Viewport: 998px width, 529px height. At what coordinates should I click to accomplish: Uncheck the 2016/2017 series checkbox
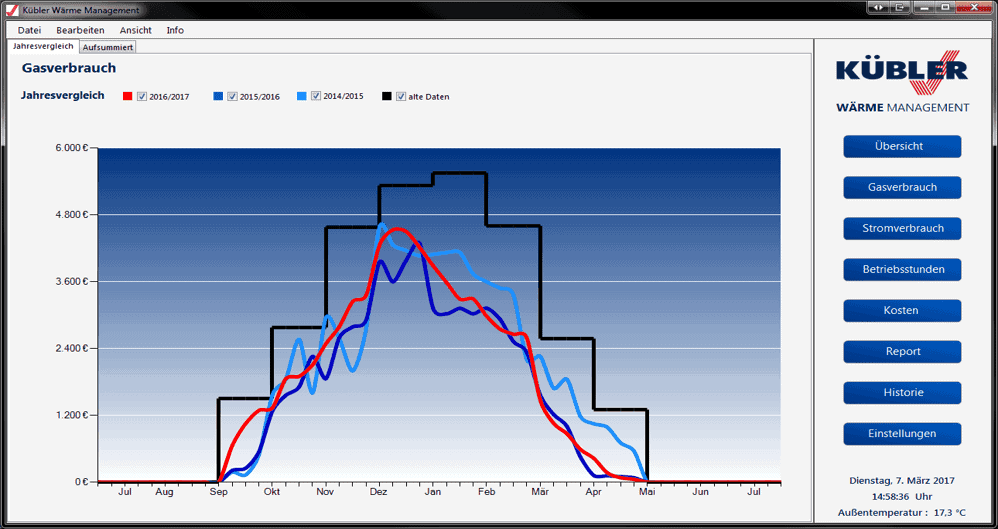point(142,97)
